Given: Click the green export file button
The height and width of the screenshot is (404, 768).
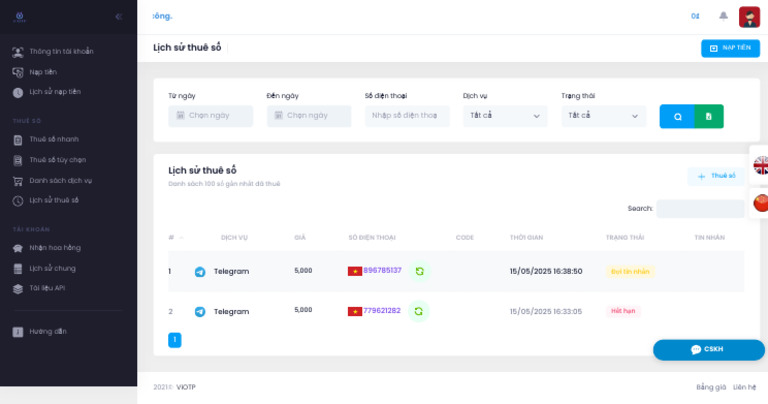Looking at the screenshot, I should coord(708,116).
